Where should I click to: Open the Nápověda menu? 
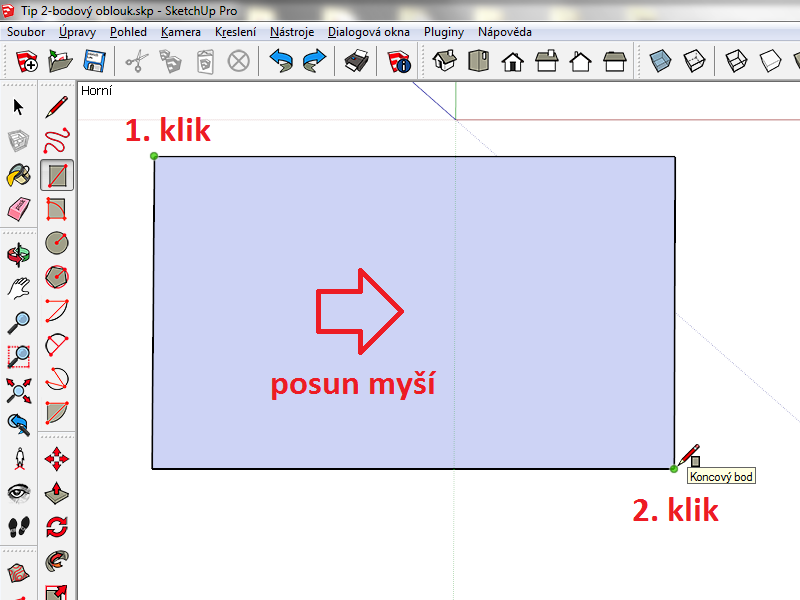tap(504, 32)
